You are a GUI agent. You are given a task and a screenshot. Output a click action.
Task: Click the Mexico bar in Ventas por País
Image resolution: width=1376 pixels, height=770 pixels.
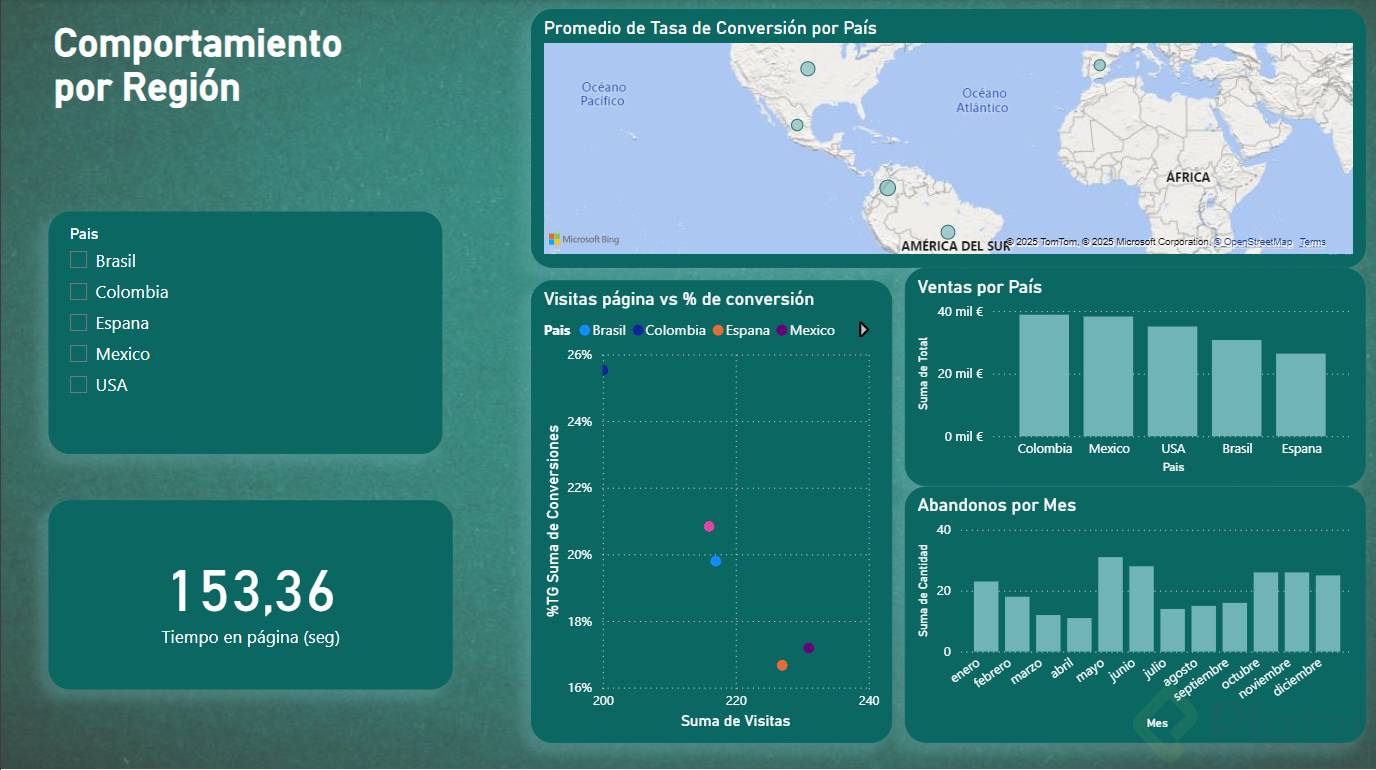pos(1108,376)
